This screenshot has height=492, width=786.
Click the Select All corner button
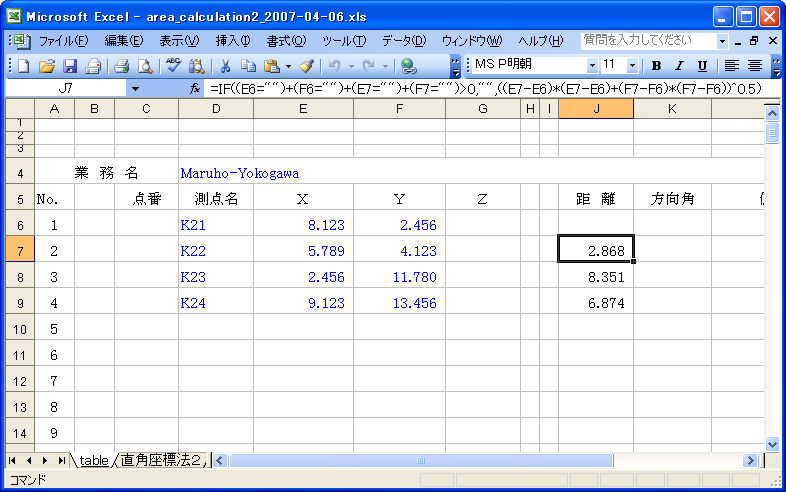coord(20,108)
